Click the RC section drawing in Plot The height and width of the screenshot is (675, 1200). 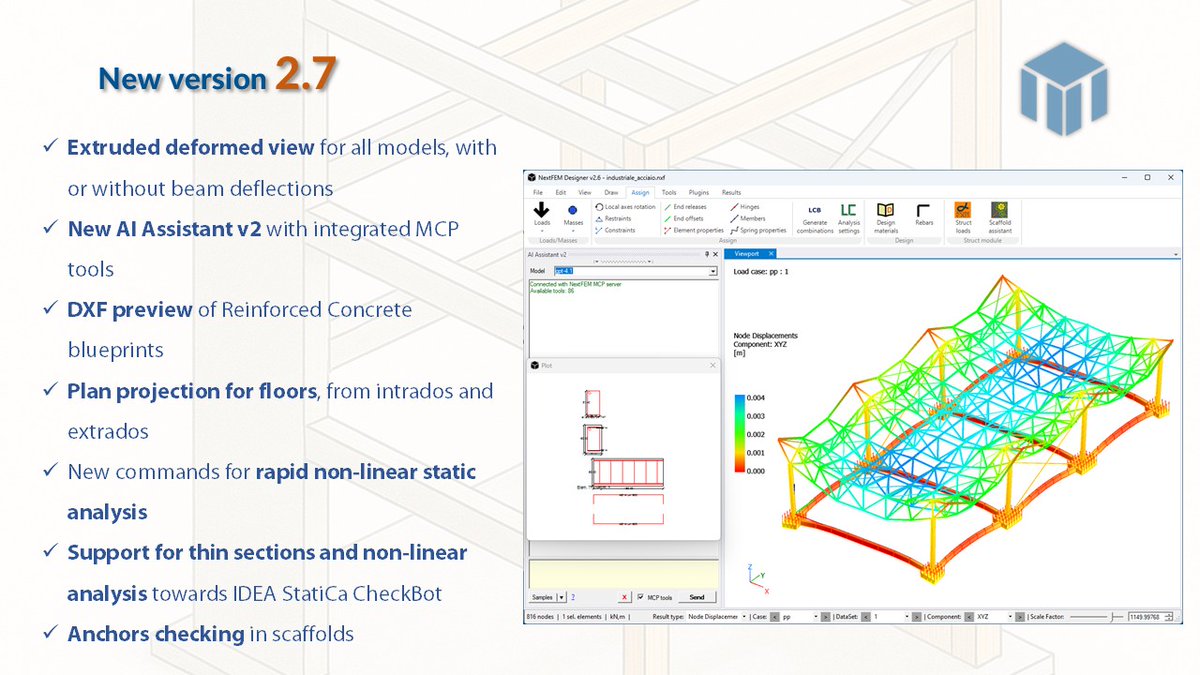[x=621, y=457]
